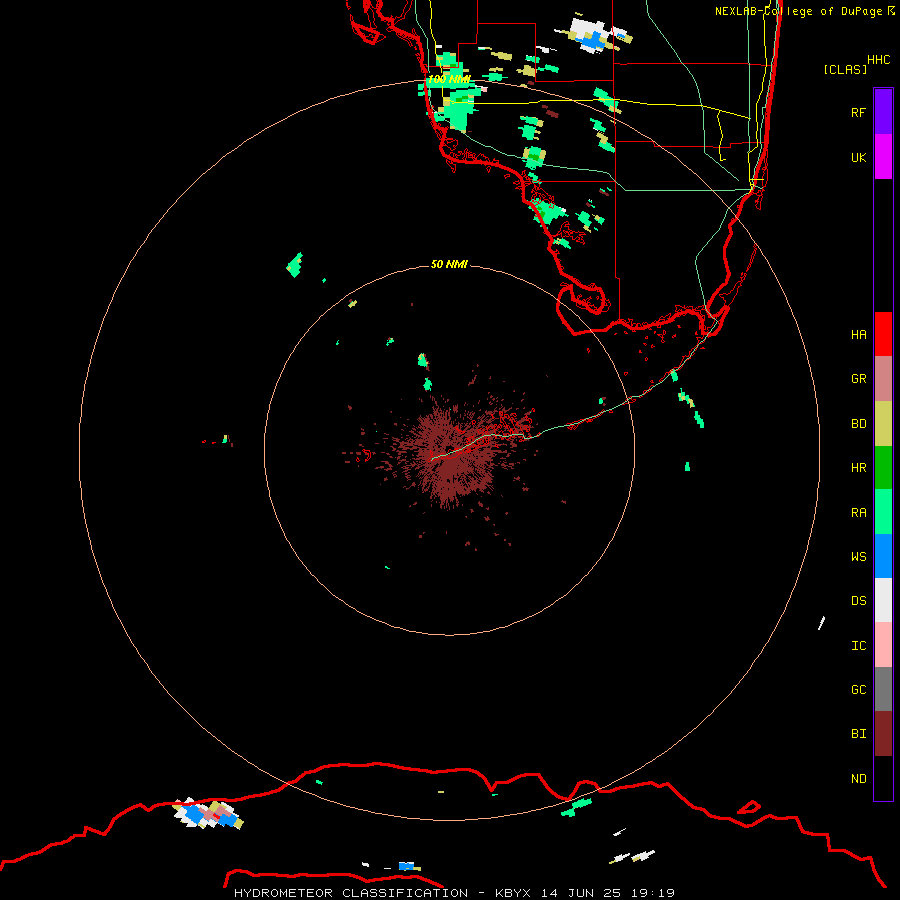Click the BI legend label
The height and width of the screenshot is (900, 900).
pos(858,734)
